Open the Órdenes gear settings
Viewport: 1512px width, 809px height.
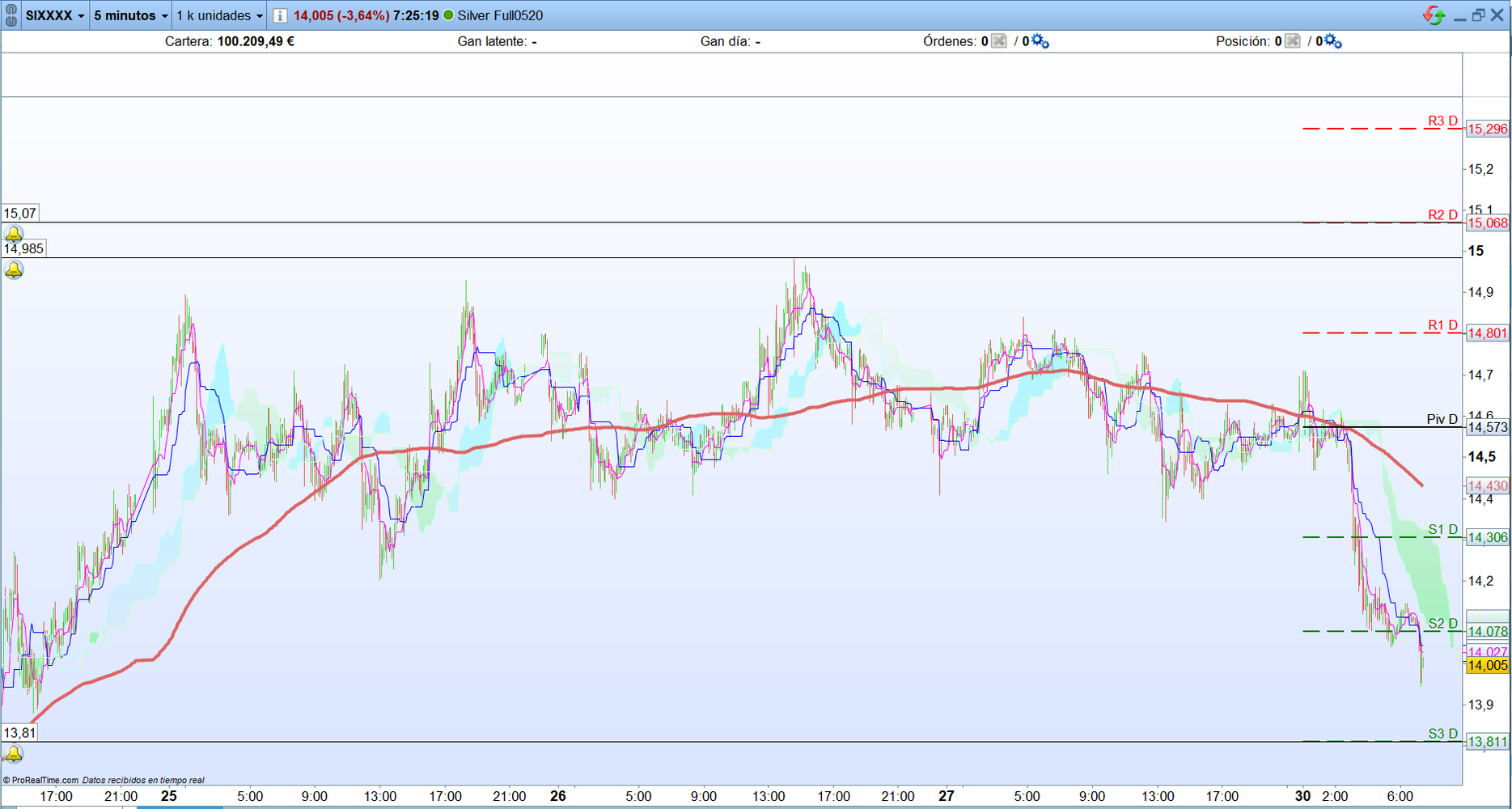[x=1040, y=41]
